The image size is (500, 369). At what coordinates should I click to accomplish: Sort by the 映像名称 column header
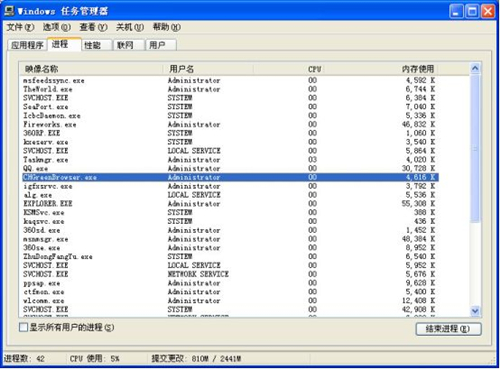91,69
